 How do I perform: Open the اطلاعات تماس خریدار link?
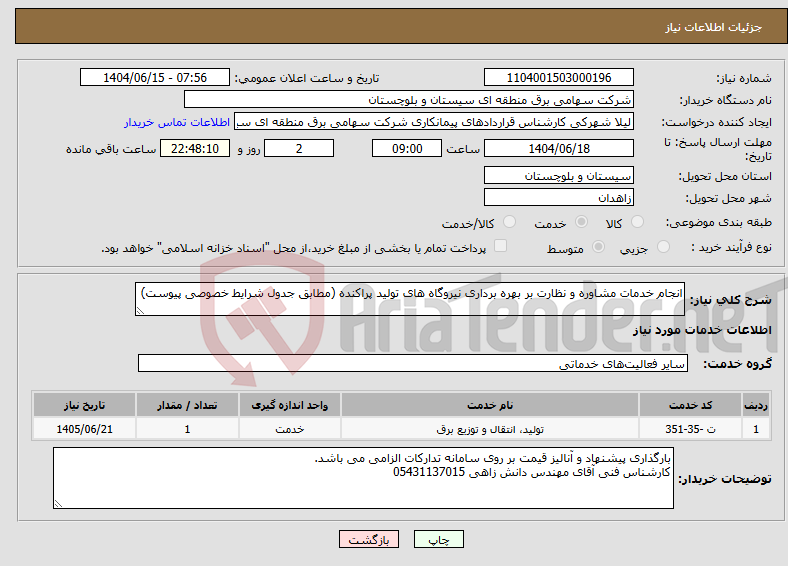pos(177,122)
